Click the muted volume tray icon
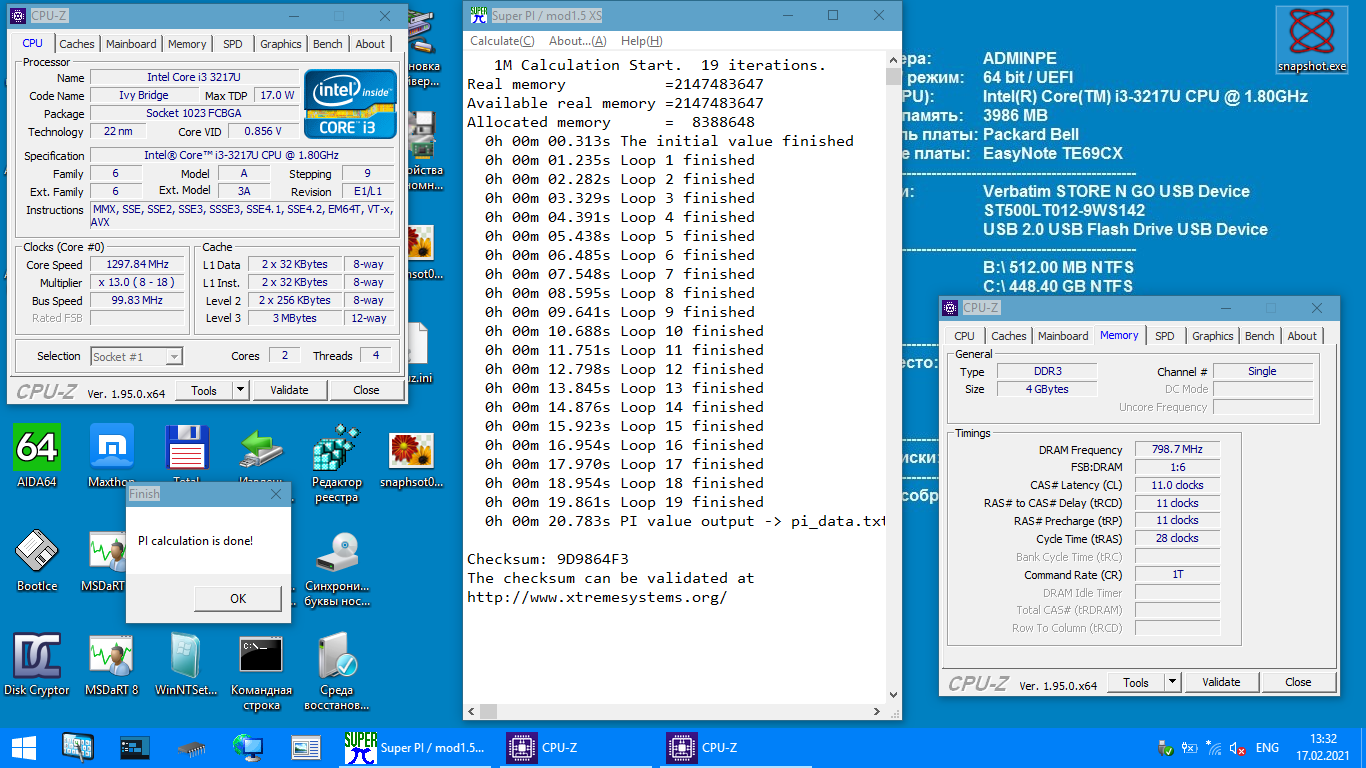 point(1237,748)
